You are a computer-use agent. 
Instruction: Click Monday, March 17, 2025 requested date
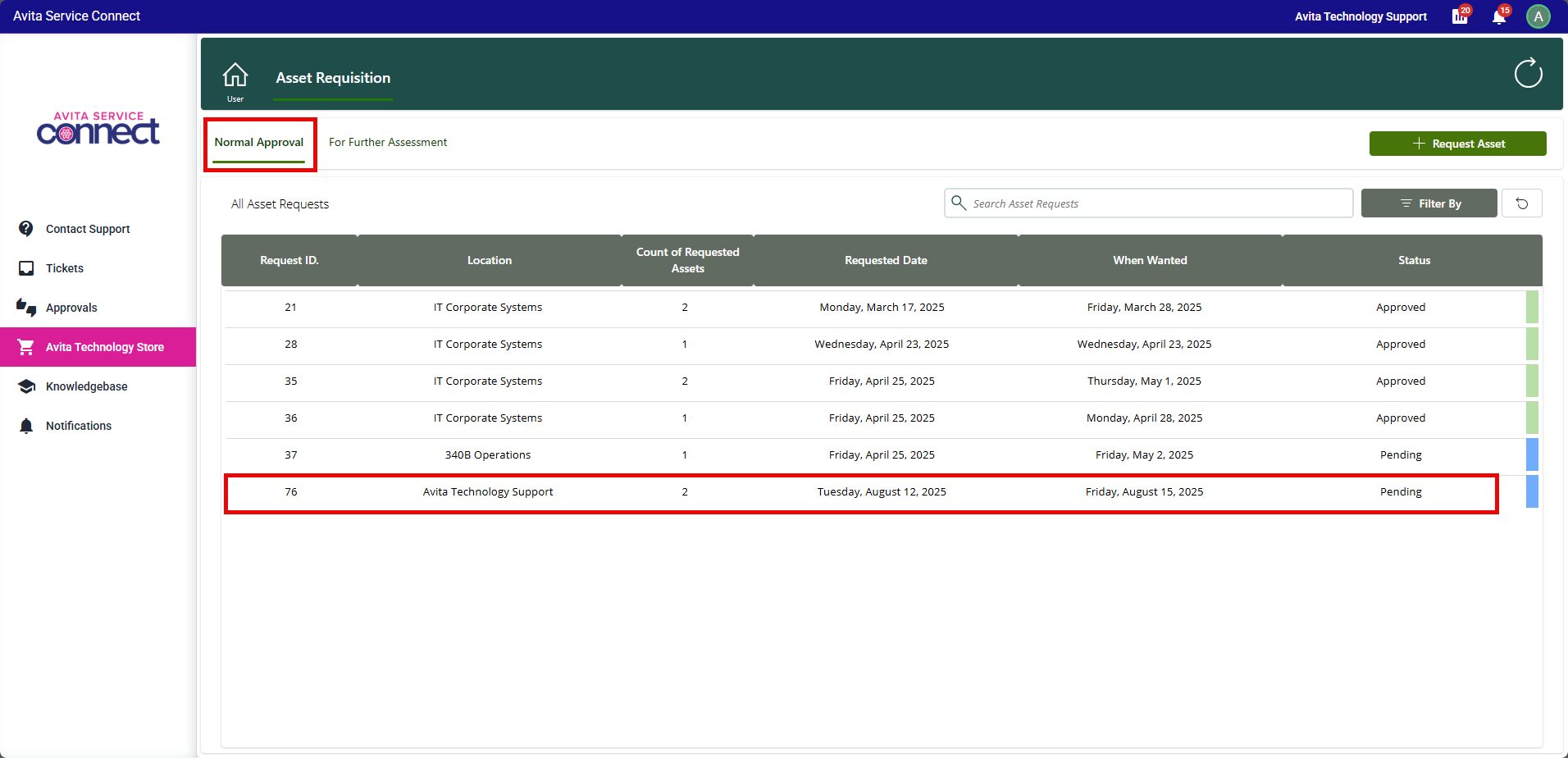pos(882,307)
